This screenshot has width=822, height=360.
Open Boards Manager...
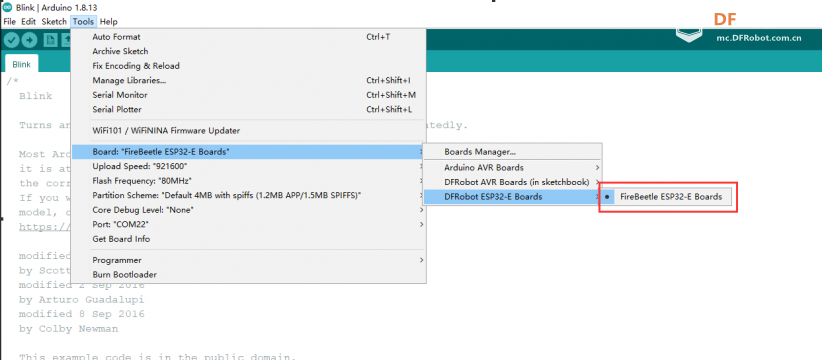(x=512, y=152)
